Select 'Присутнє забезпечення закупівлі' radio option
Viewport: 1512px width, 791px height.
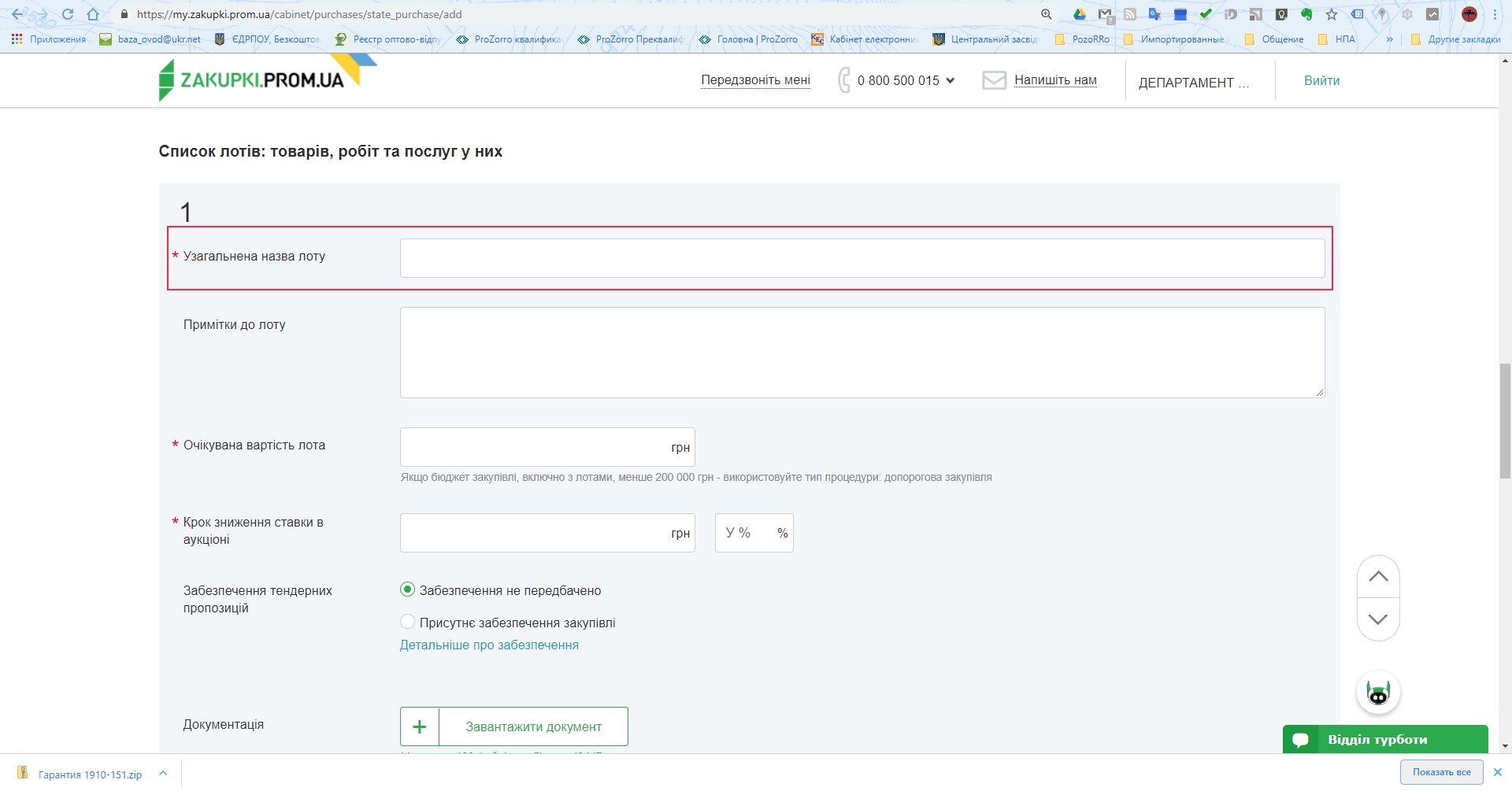[407, 622]
